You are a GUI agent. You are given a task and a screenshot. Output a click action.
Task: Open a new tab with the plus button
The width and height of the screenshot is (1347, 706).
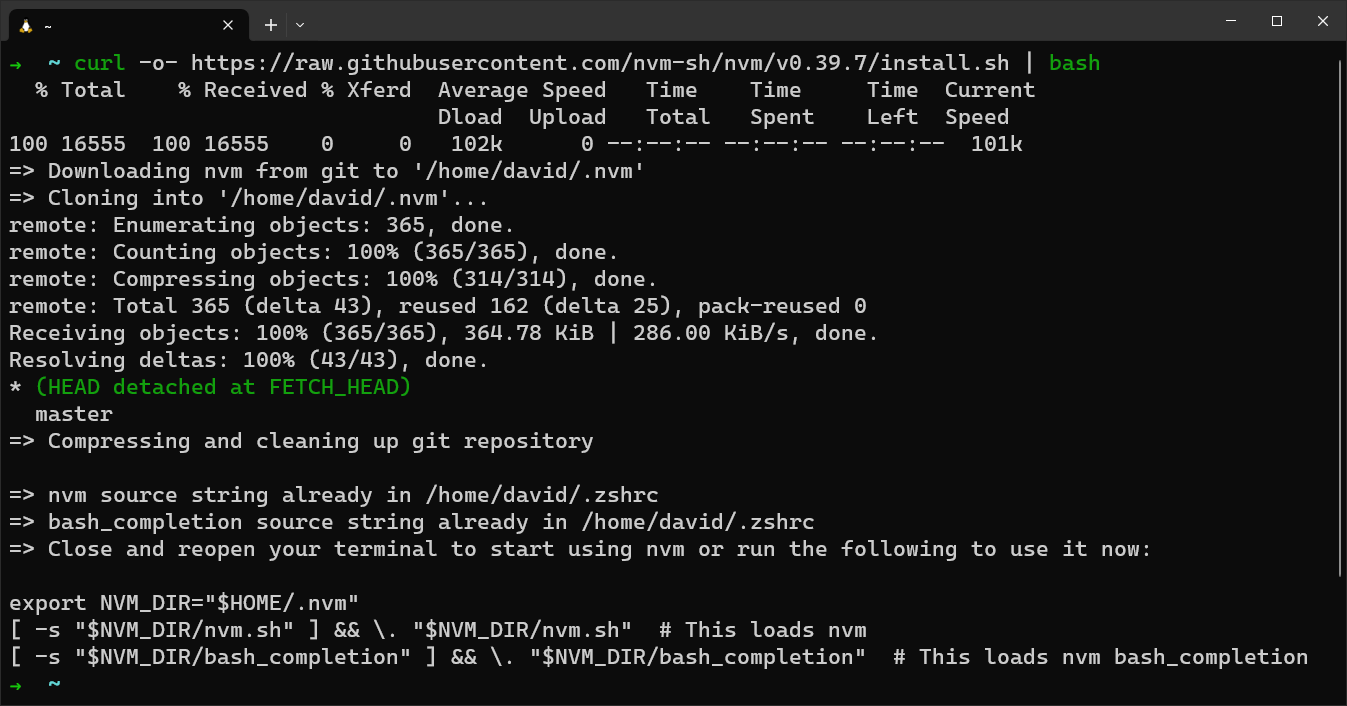(x=270, y=25)
